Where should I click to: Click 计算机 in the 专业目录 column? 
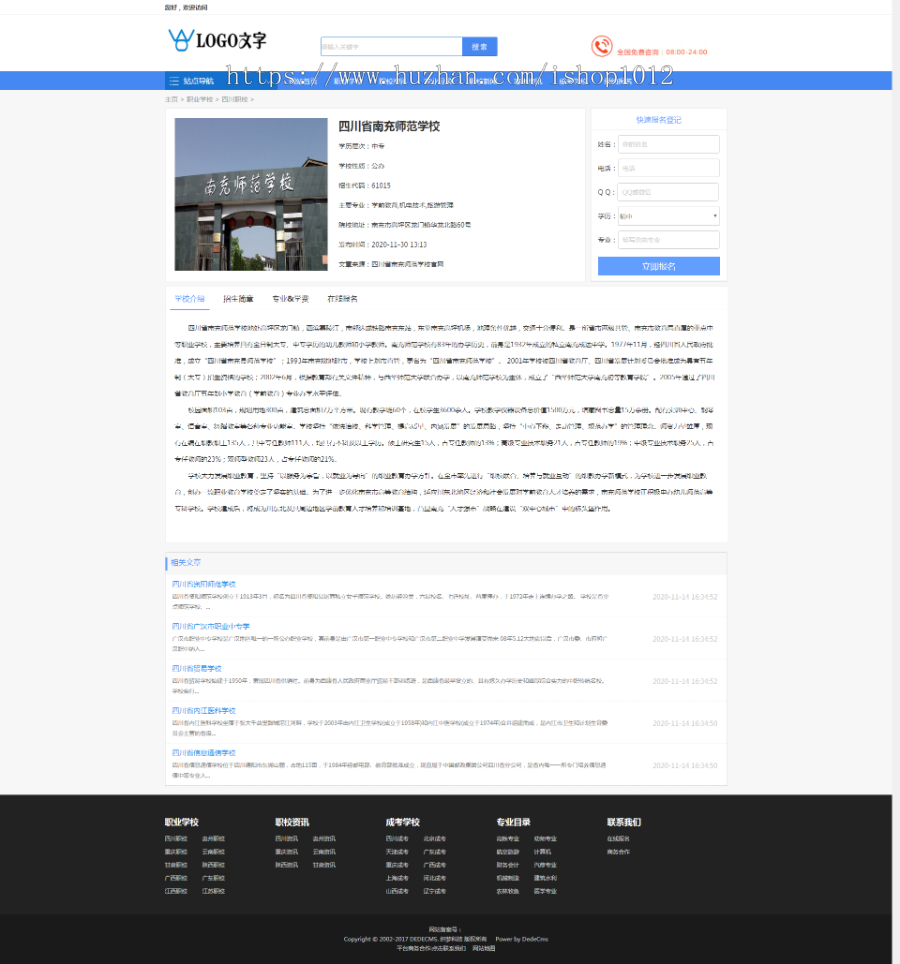(542, 852)
